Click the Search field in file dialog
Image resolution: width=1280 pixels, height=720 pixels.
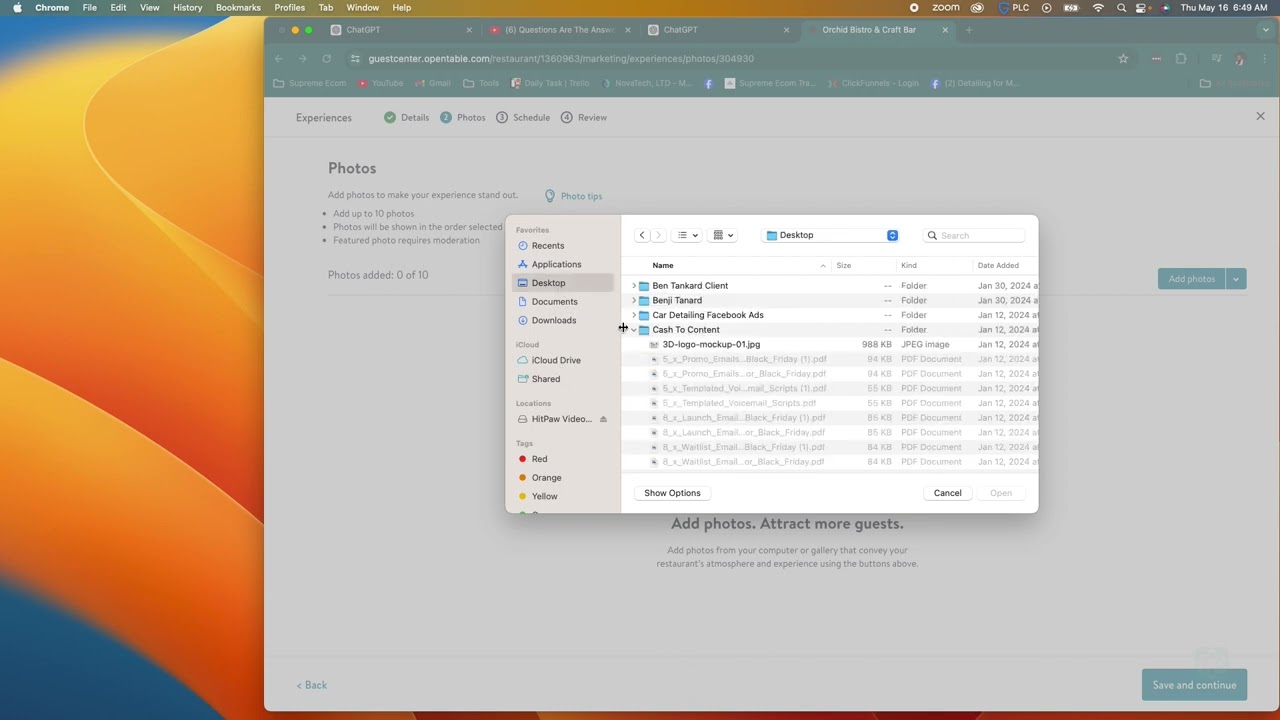[x=975, y=235]
